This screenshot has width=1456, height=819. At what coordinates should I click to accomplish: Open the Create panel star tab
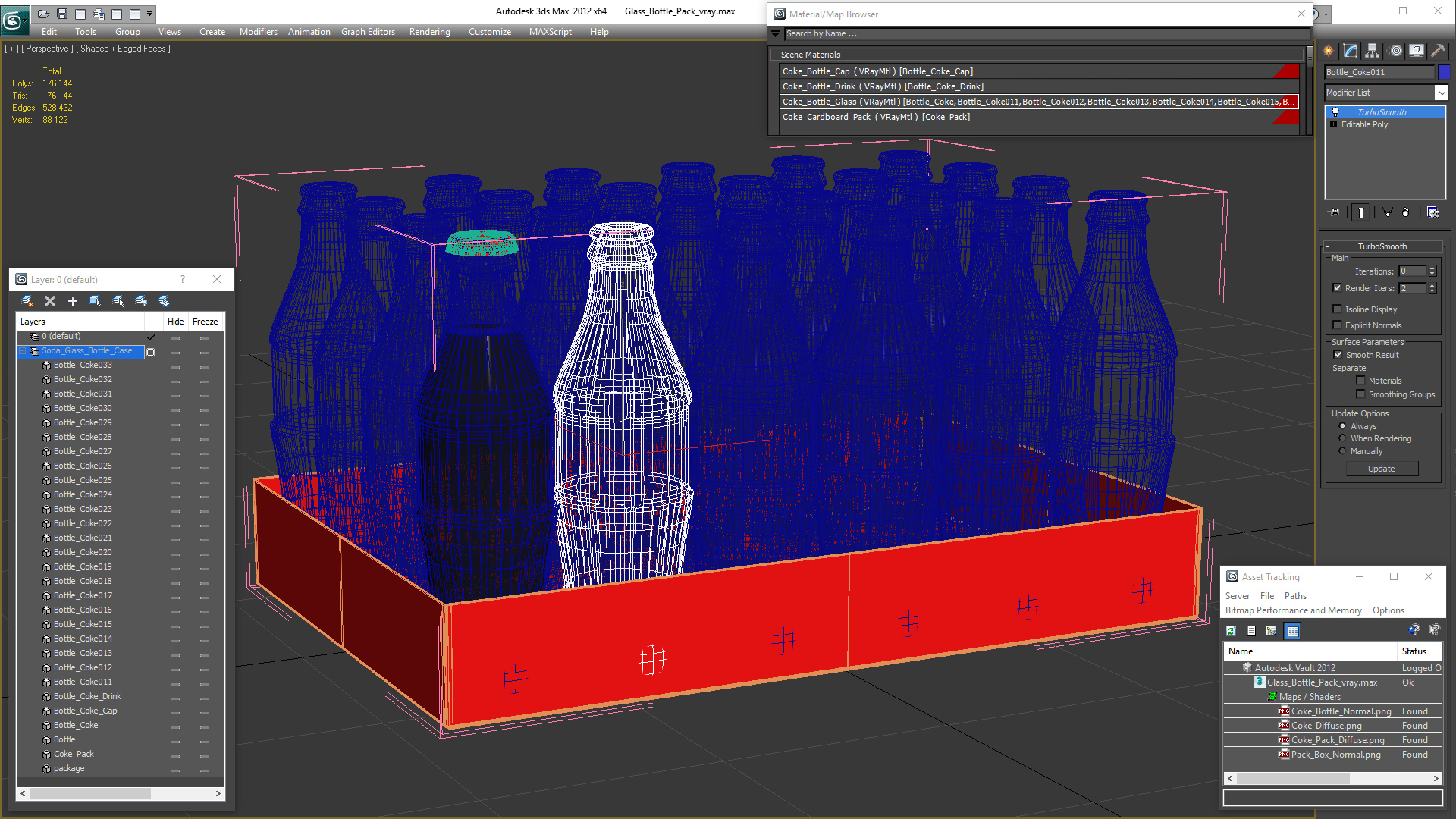pos(1329,51)
